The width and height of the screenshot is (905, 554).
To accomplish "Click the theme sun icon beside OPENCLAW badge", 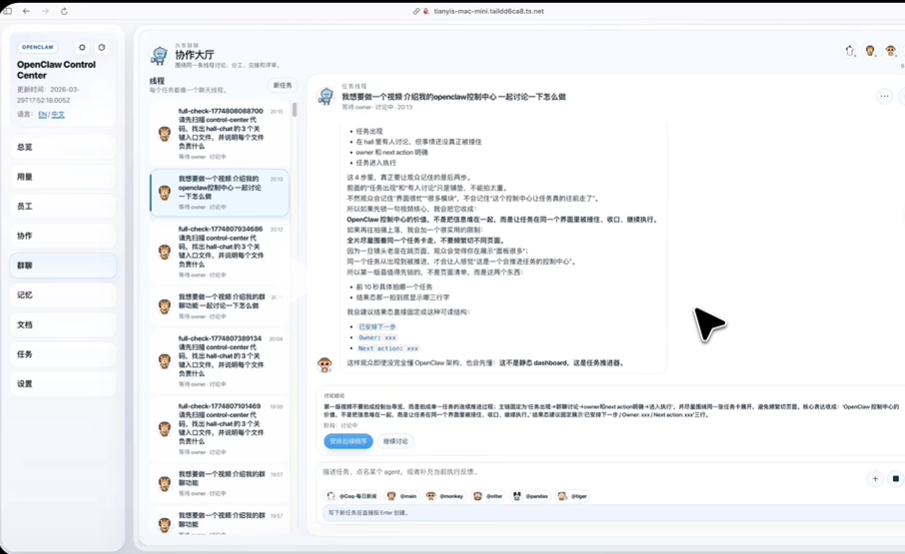I will point(82,47).
